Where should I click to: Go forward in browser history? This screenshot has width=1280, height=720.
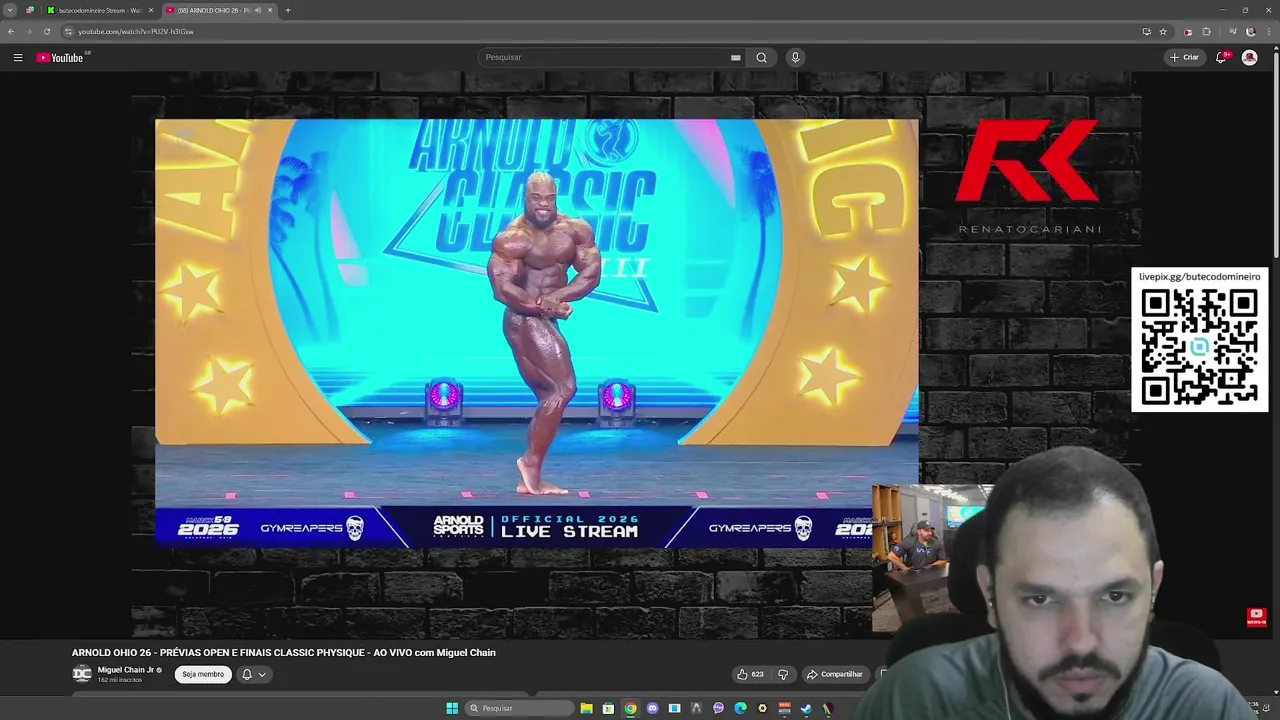tap(29, 31)
